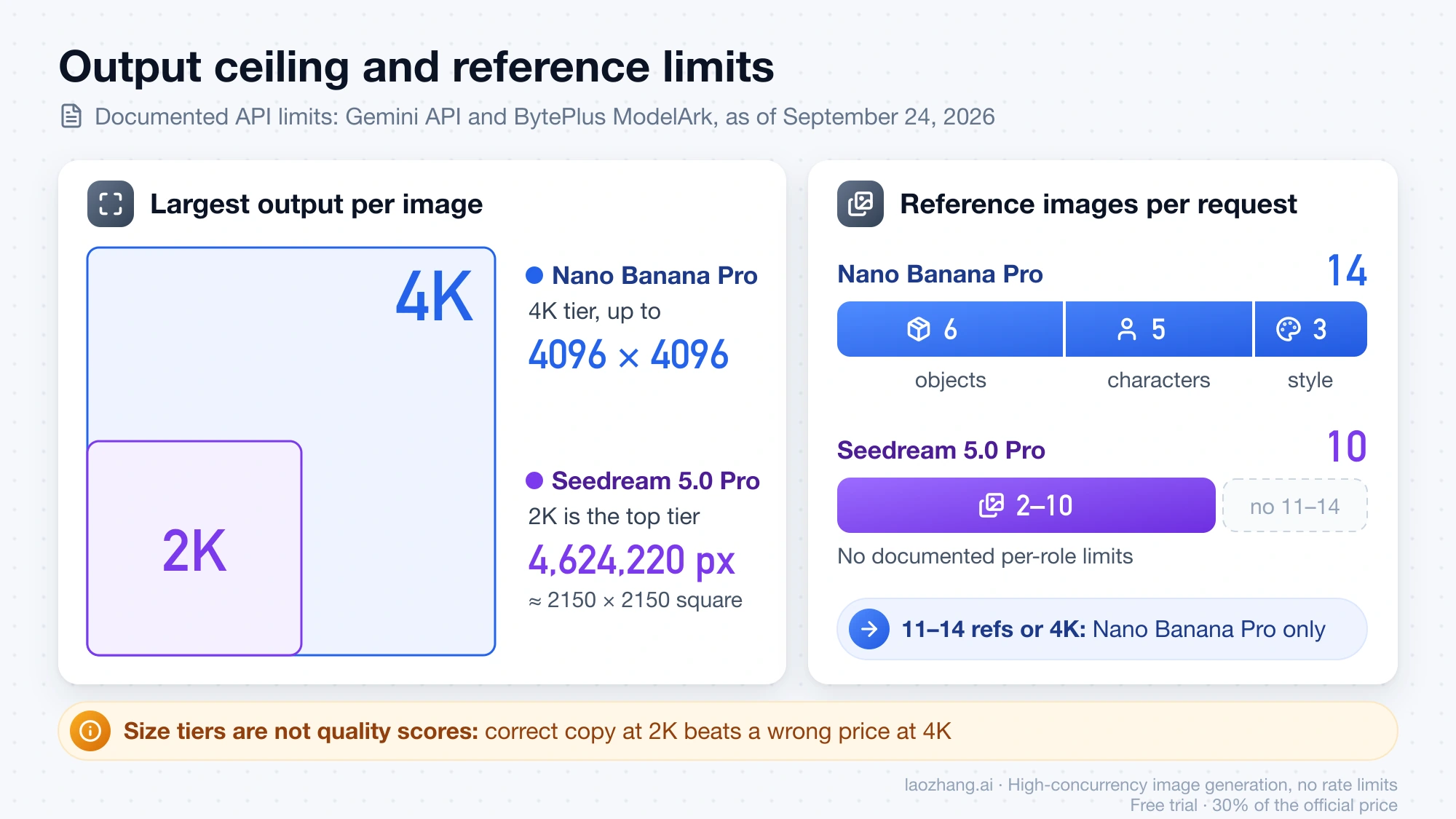Click the 'Reference images per request' heading
Image resolution: width=1456 pixels, height=819 pixels.
[1099, 204]
